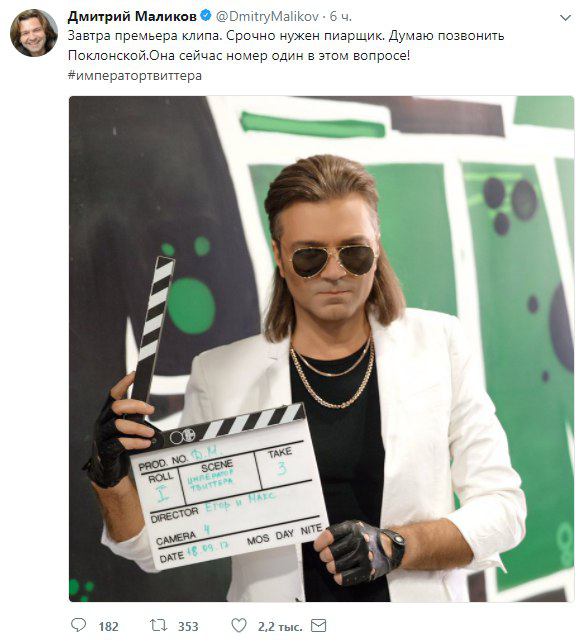Like the tweet with the heart icon
This screenshot has width=585, height=641.
coord(239,625)
